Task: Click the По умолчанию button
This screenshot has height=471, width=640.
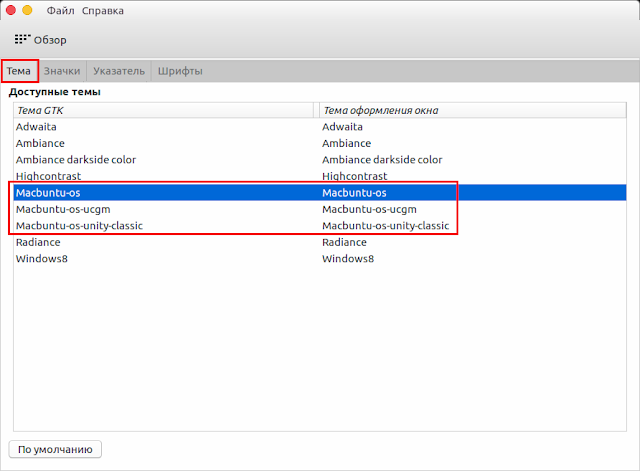Action: click(55, 449)
